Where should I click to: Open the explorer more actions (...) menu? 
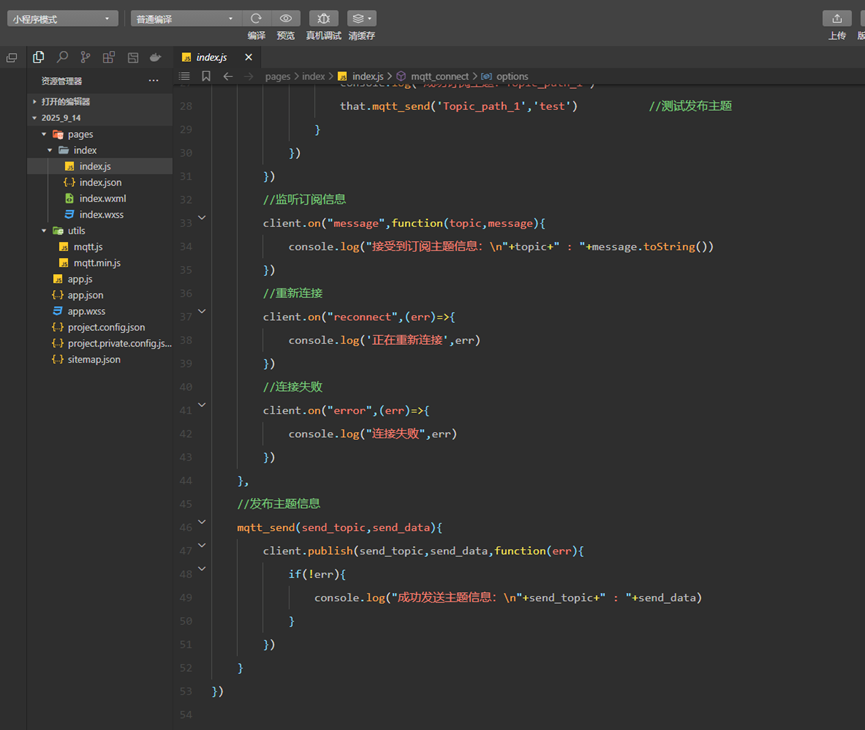[153, 81]
